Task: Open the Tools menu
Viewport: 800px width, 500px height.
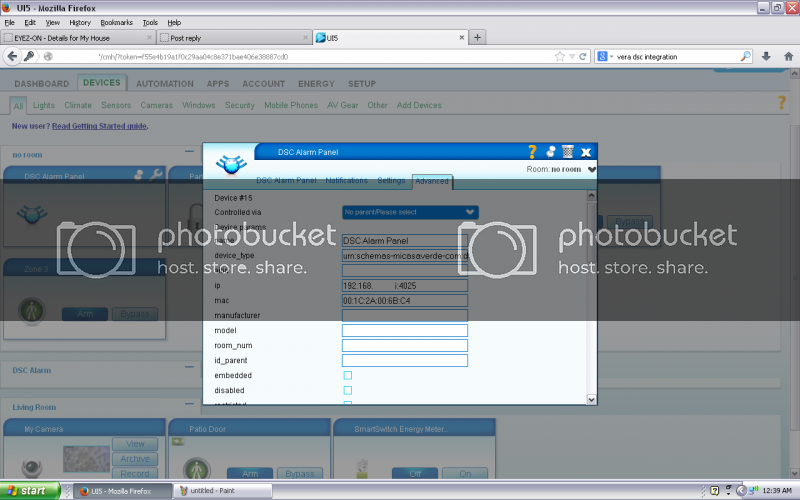Action: [x=150, y=22]
